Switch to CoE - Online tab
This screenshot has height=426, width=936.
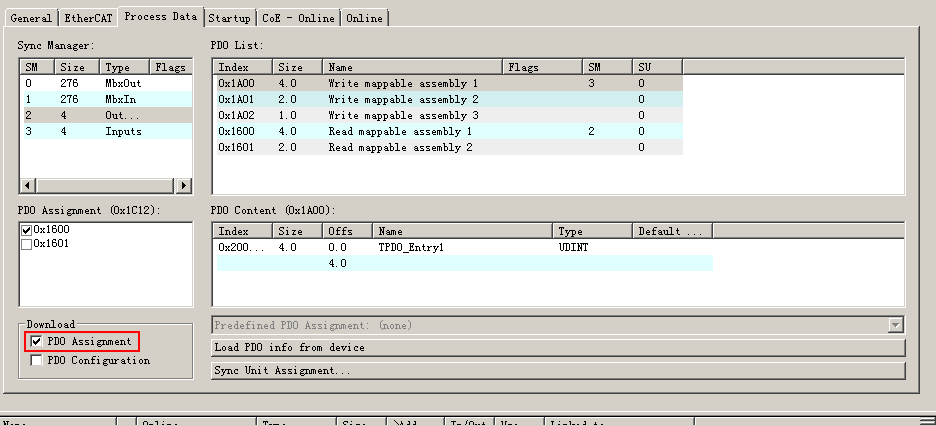coord(299,18)
